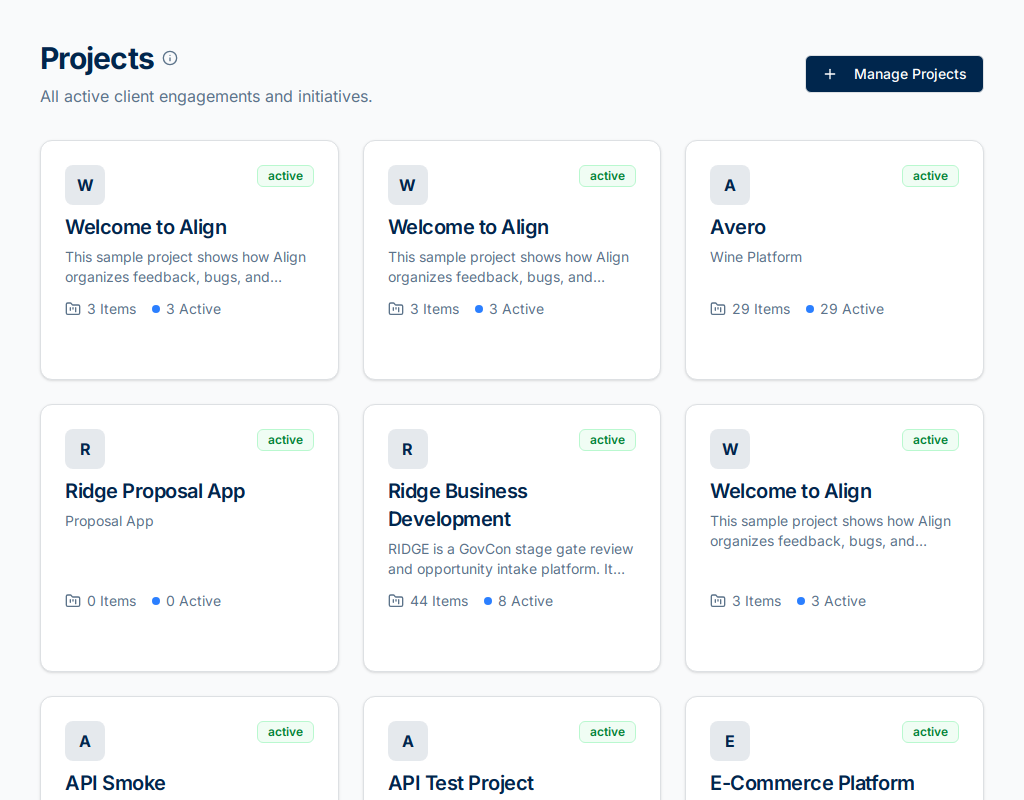Click active badge on Ridge Business Development card

click(x=607, y=440)
